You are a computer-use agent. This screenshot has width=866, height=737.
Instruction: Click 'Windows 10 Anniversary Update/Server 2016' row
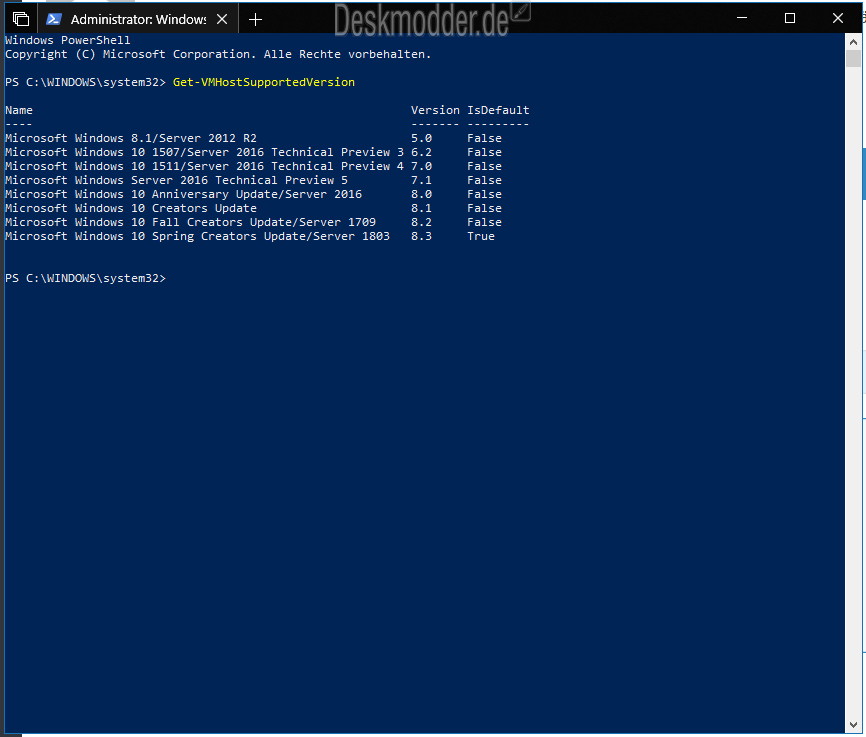pyautogui.click(x=254, y=194)
